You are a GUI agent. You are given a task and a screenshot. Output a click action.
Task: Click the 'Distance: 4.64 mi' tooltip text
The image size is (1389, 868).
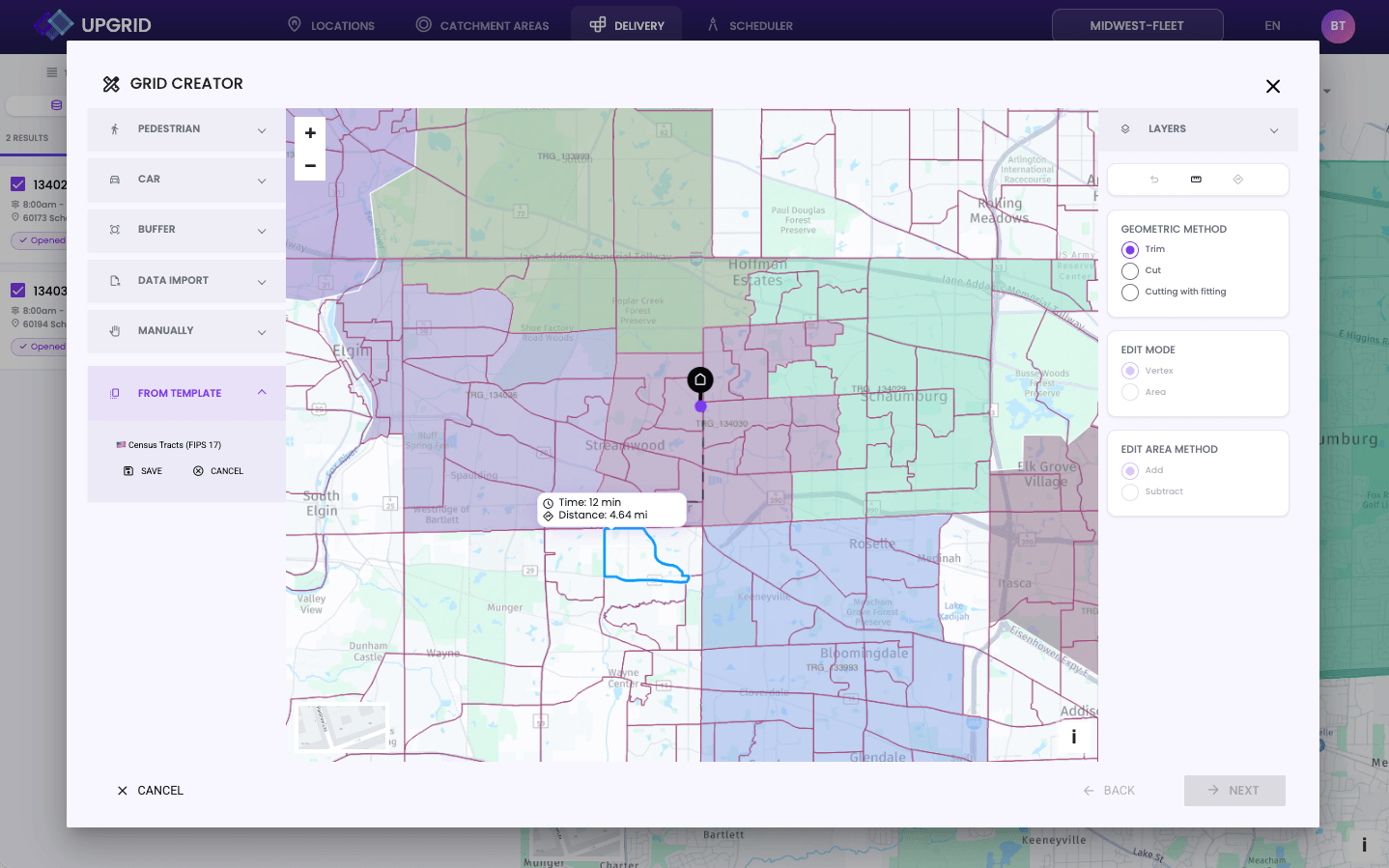pyautogui.click(x=603, y=516)
